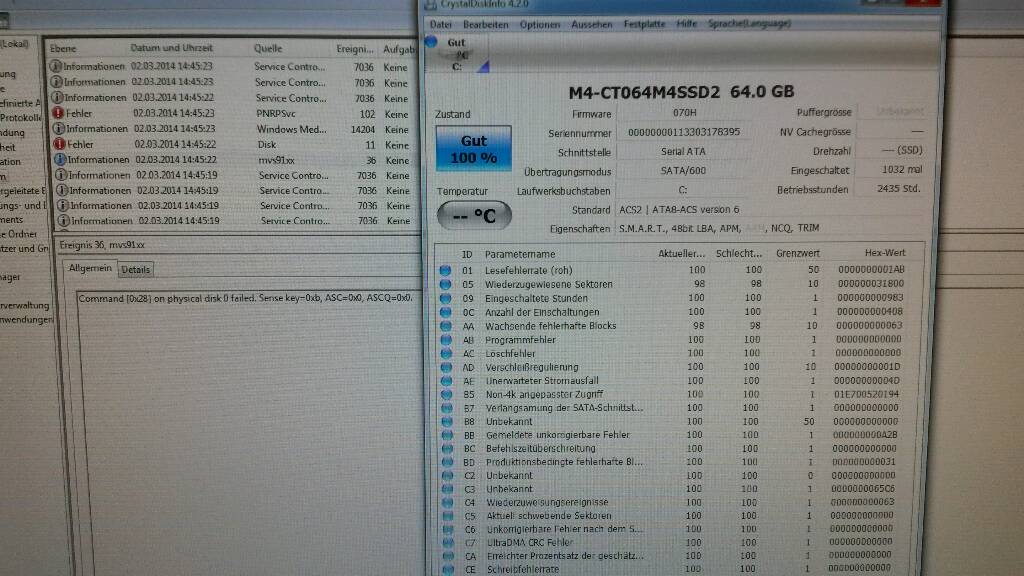The width and height of the screenshot is (1024, 576).
Task: Click the M4-CT064M4SSD2 64.0 GB drive title
Action: (x=681, y=92)
